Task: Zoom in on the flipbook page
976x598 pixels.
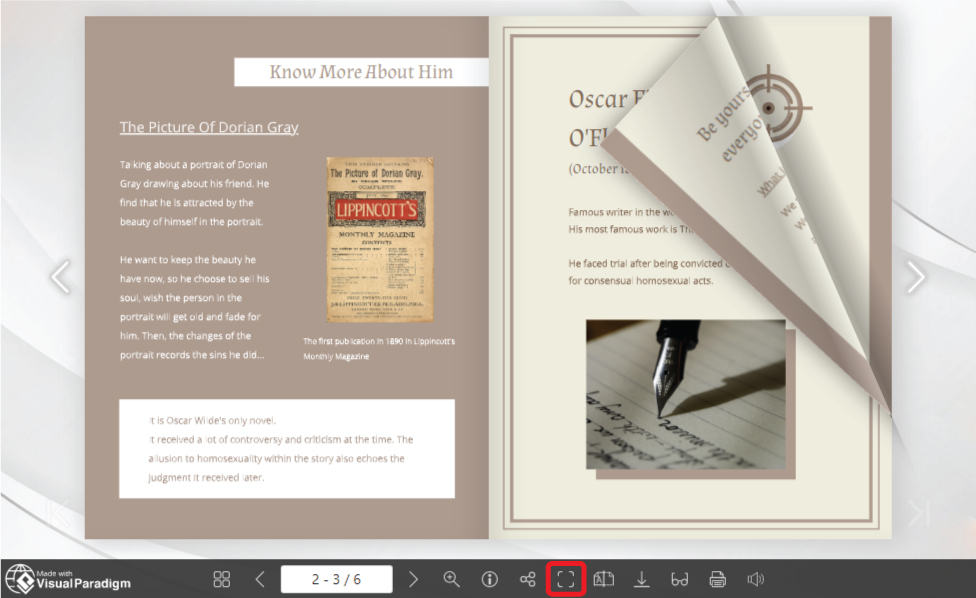Action: tap(452, 579)
